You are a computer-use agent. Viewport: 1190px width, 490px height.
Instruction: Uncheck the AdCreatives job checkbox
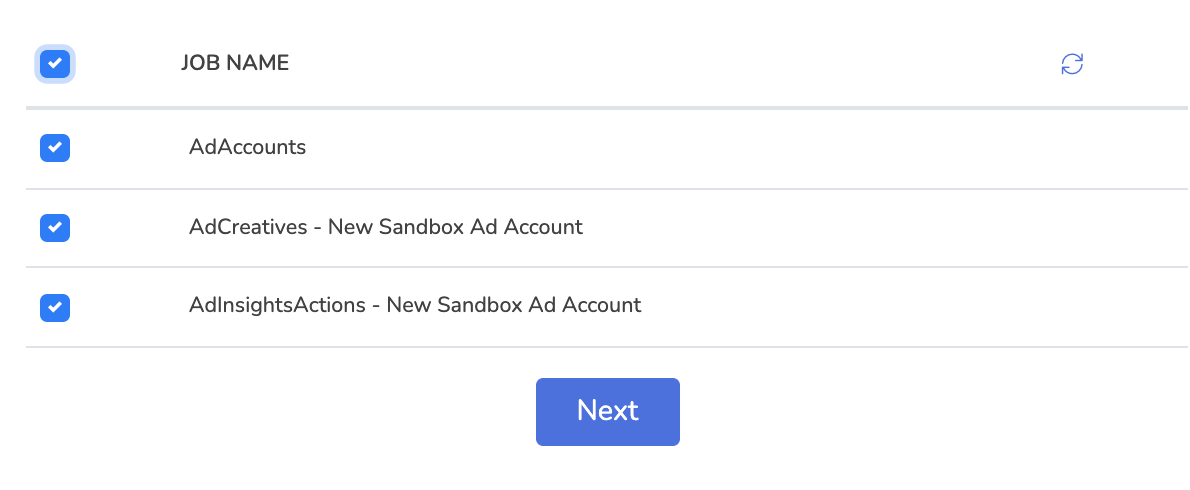point(55,228)
